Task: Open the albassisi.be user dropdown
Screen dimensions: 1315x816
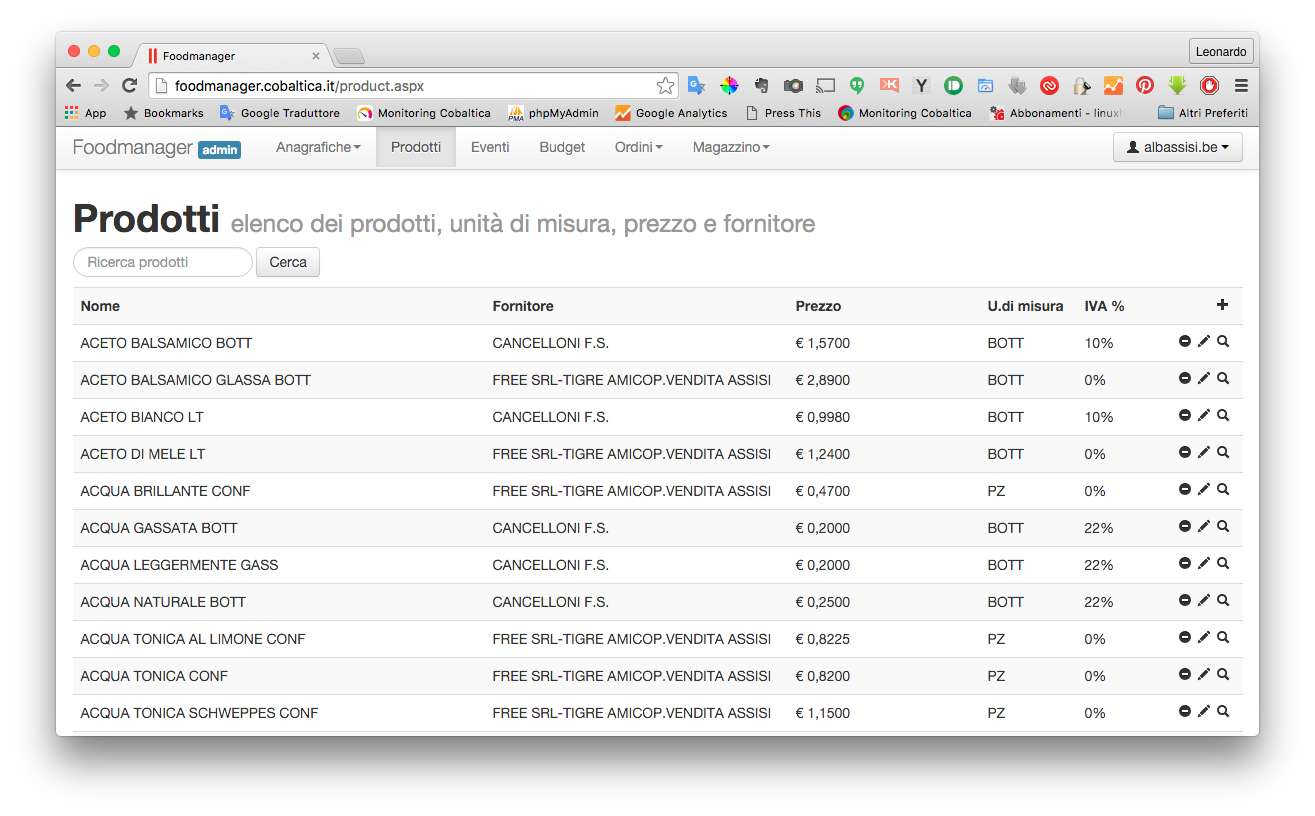Action: pyautogui.click(x=1177, y=147)
